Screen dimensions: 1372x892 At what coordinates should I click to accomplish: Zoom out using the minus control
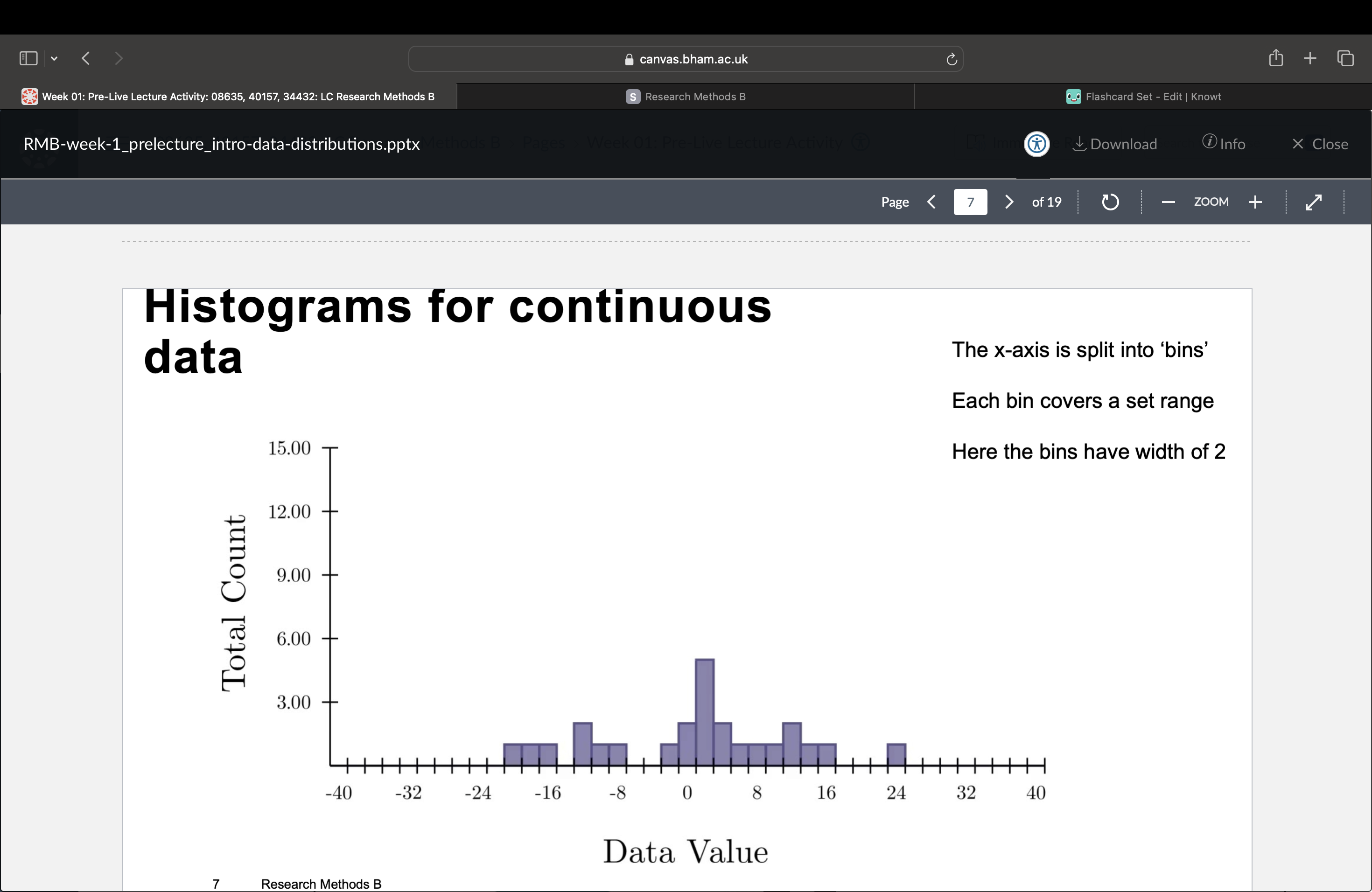click(1168, 202)
